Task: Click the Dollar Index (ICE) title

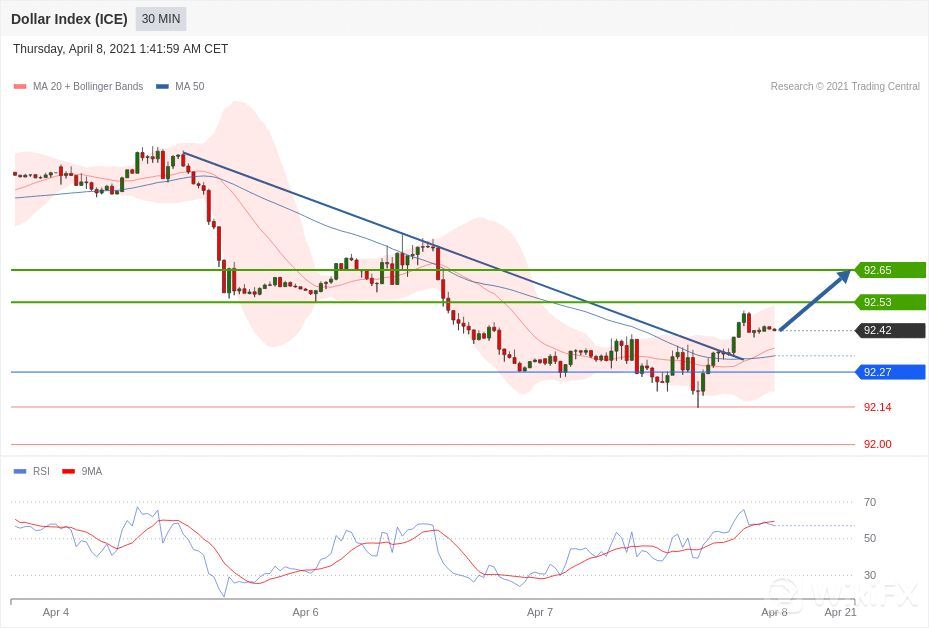Action: [69, 19]
